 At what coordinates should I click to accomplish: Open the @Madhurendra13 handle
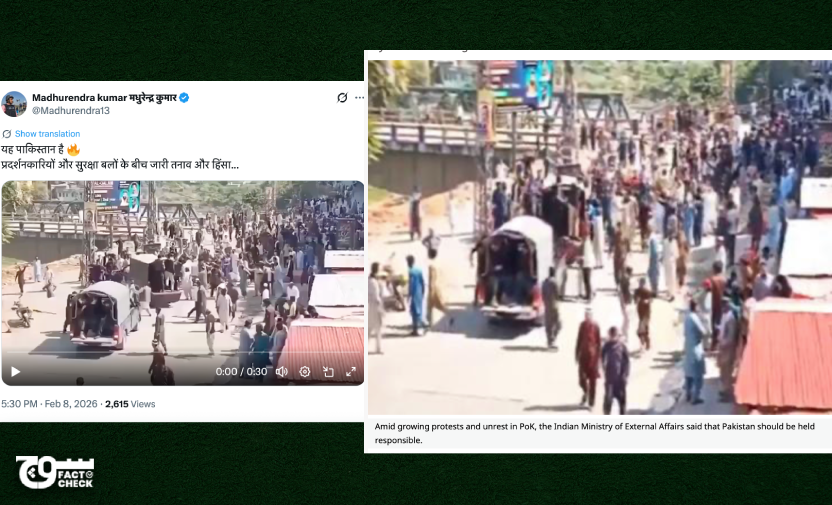pyautogui.click(x=71, y=110)
